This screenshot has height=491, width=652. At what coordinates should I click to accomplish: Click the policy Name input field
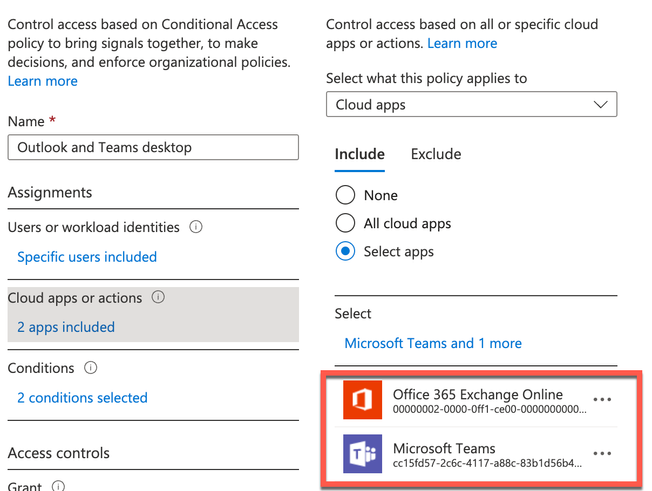coord(153,147)
